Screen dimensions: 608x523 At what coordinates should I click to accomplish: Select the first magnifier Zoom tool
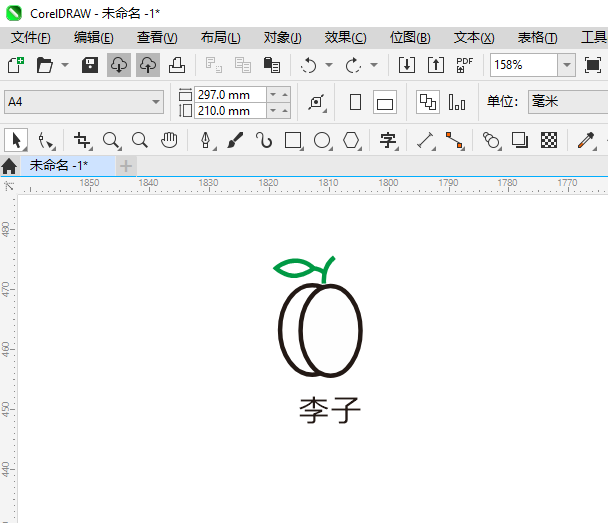[x=112, y=140]
